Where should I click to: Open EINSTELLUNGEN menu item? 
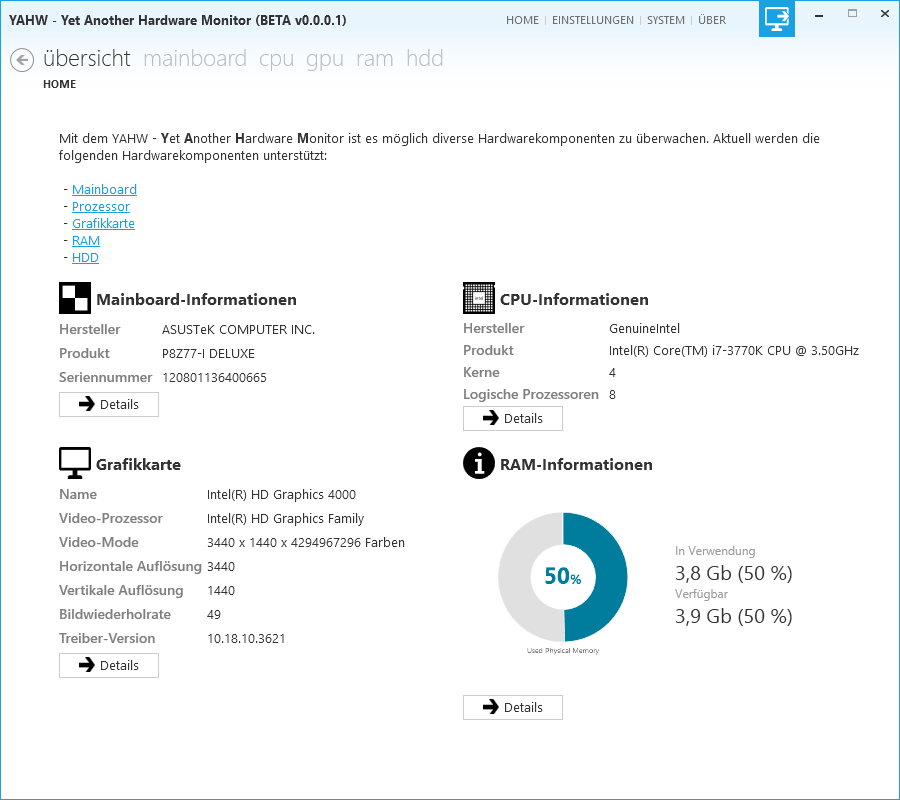(593, 20)
